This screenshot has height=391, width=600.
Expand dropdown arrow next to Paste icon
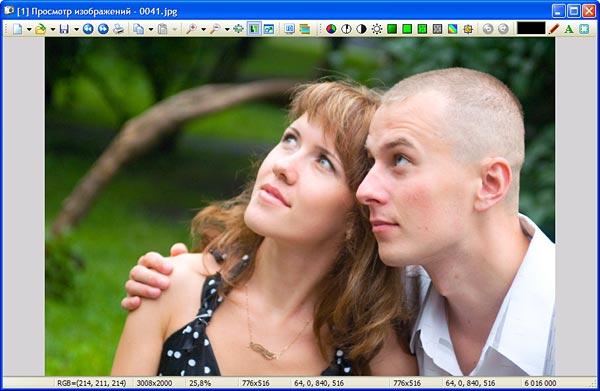[x=175, y=29]
